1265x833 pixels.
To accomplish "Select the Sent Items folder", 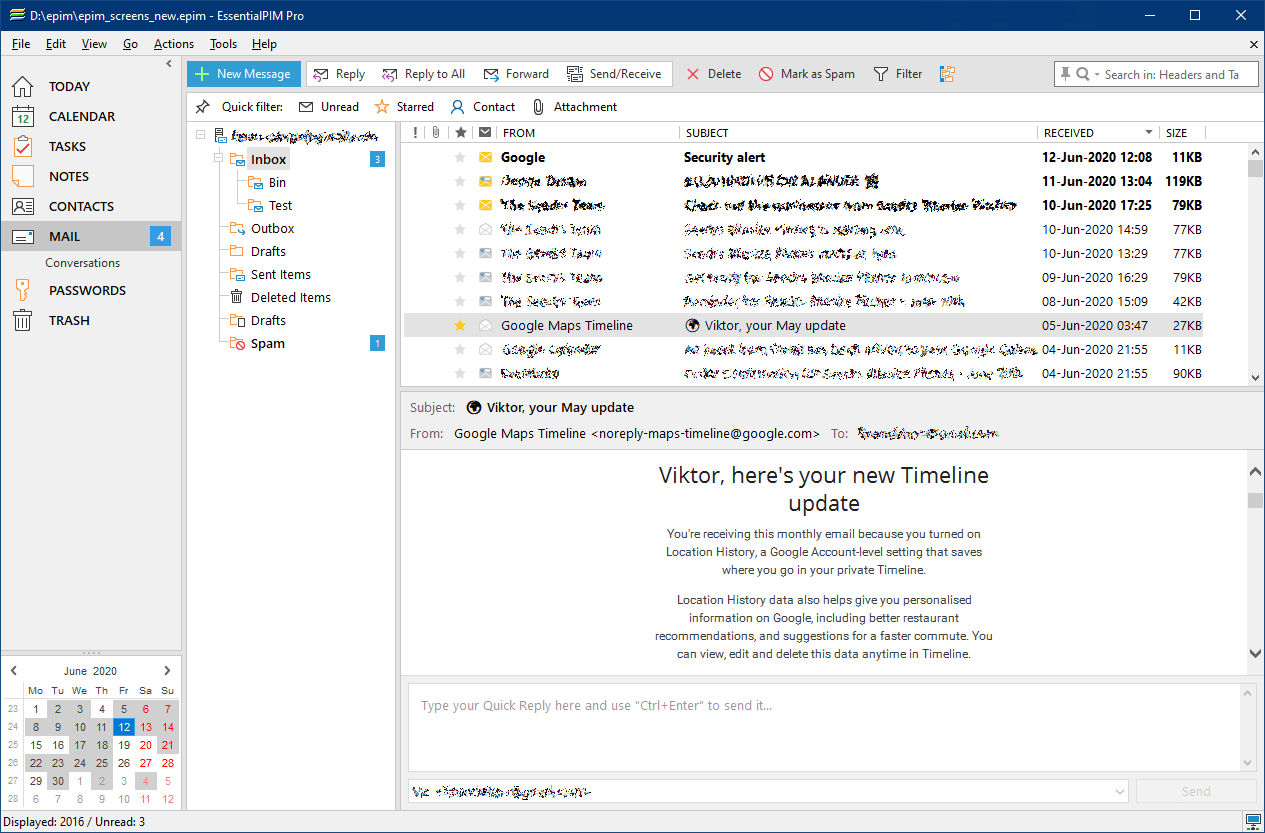I will [x=281, y=274].
